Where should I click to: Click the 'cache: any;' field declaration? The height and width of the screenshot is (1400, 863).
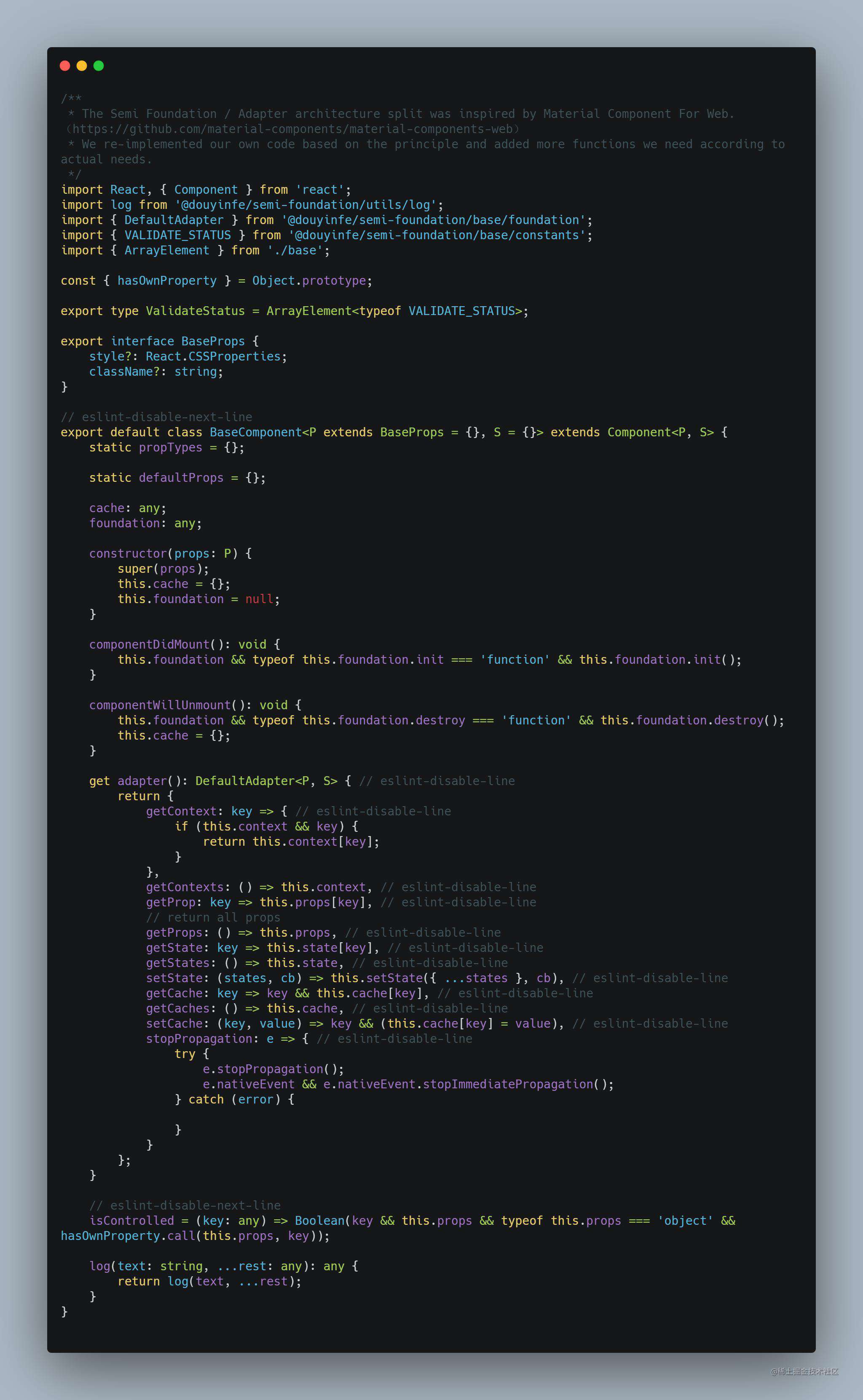pos(127,508)
